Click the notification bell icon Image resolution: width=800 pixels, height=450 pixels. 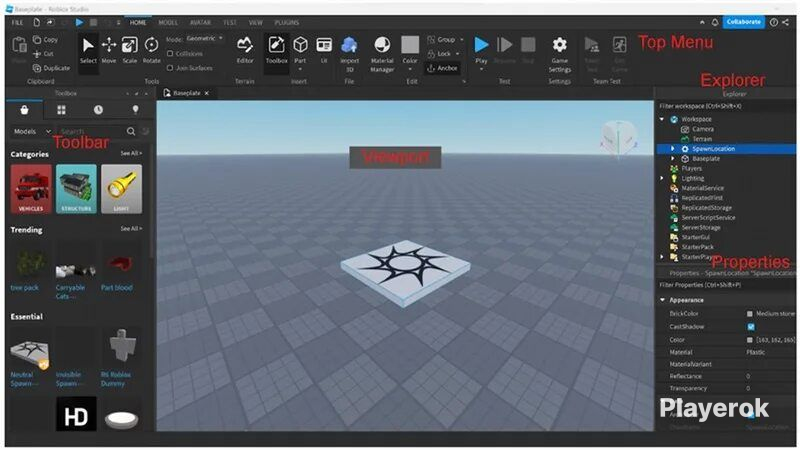pos(715,22)
